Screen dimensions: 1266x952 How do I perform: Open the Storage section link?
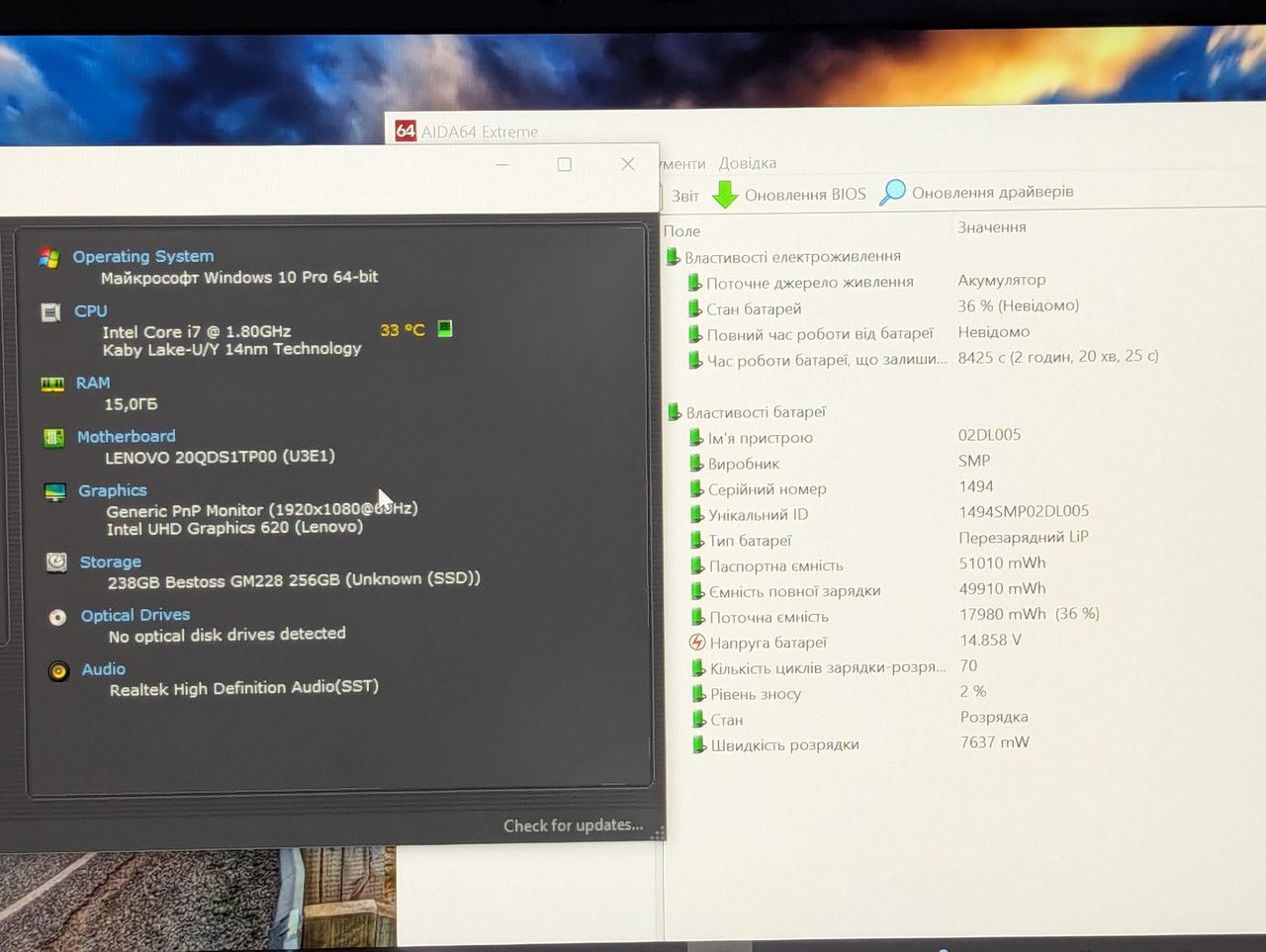pos(110,563)
